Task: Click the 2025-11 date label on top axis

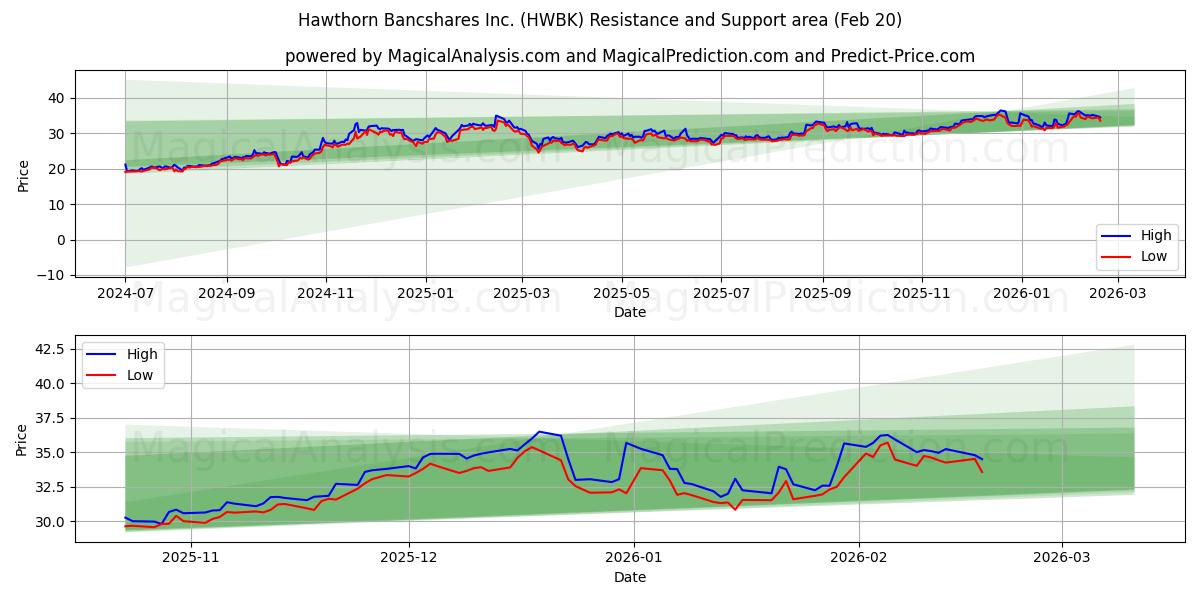Action: coord(922,294)
